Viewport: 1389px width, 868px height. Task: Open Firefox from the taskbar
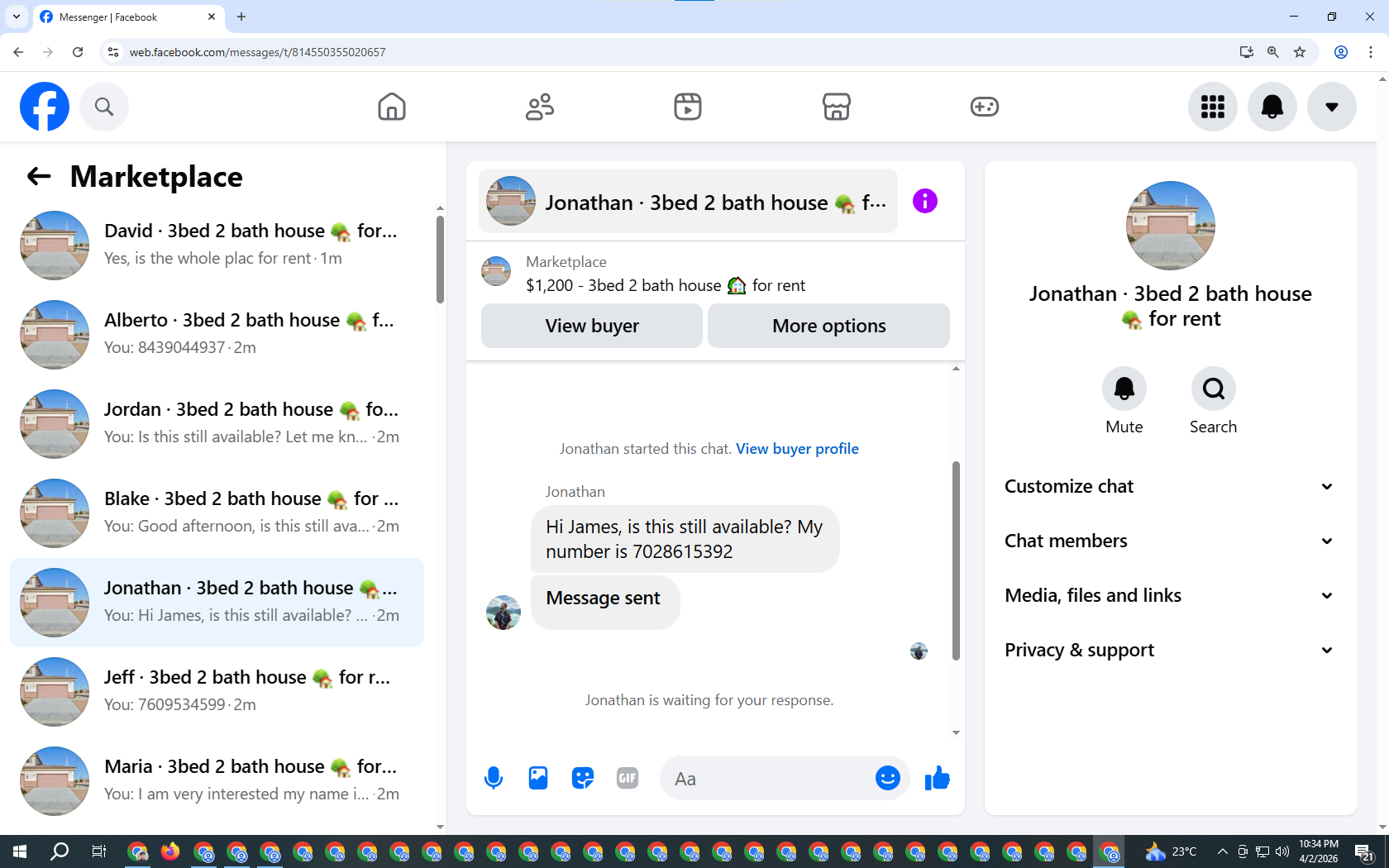[x=170, y=851]
